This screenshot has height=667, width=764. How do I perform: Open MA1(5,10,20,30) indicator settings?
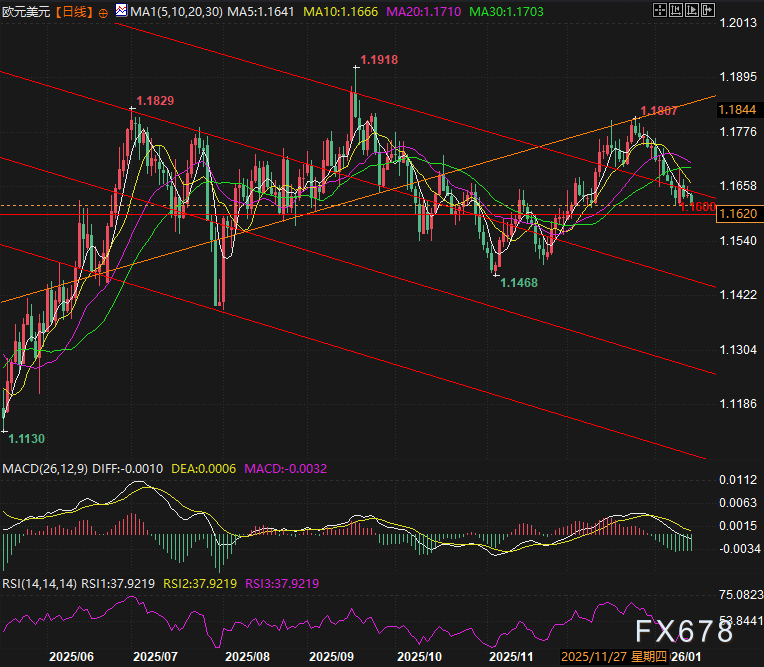point(177,12)
